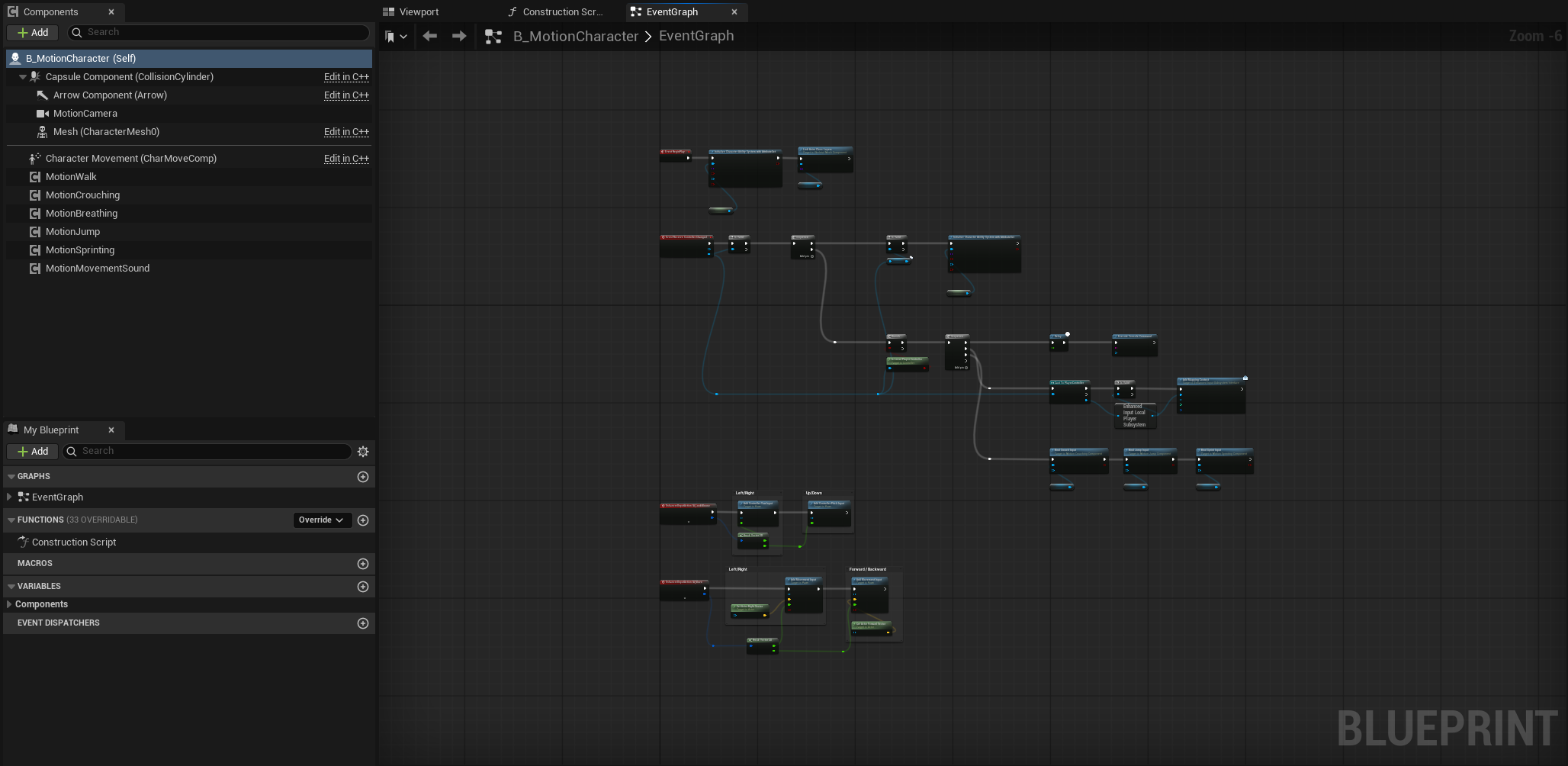This screenshot has width=1568, height=766.
Task: Add a new event dispatcher
Action: click(x=363, y=623)
